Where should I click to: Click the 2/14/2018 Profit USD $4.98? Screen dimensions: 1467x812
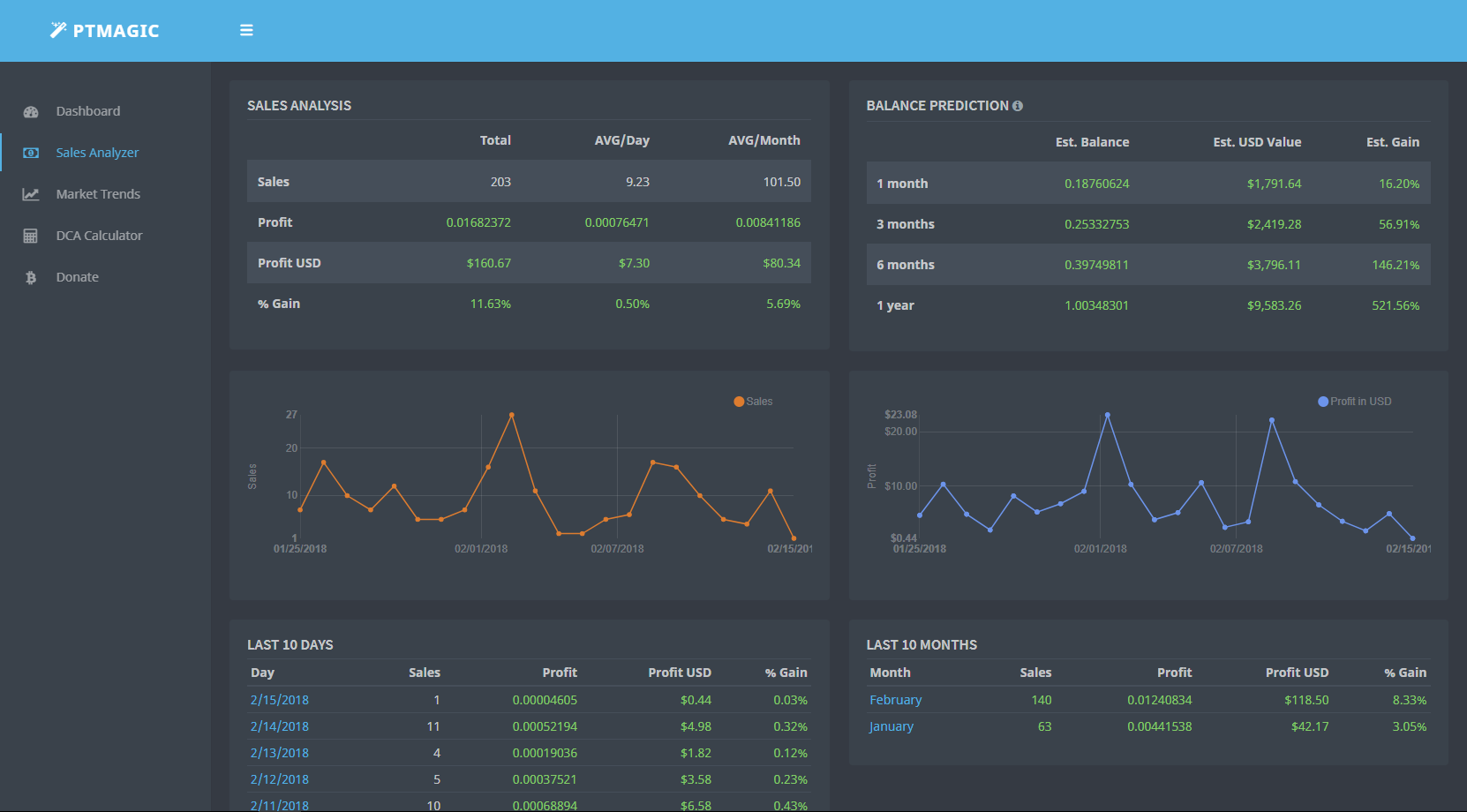696,726
